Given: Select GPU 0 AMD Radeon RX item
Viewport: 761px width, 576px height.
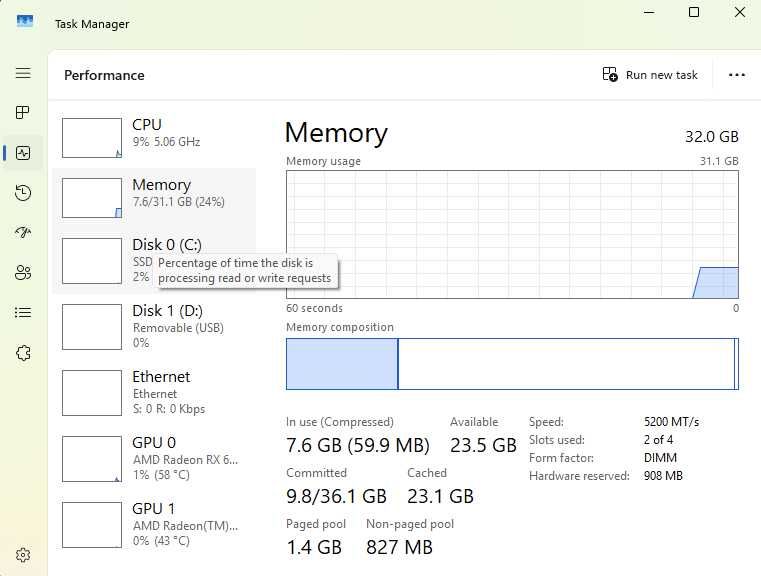Looking at the screenshot, I should coord(154,459).
